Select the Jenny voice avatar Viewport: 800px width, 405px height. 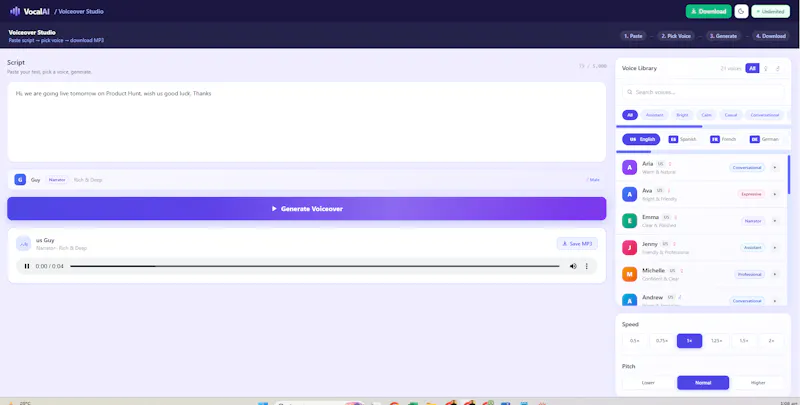click(630, 247)
